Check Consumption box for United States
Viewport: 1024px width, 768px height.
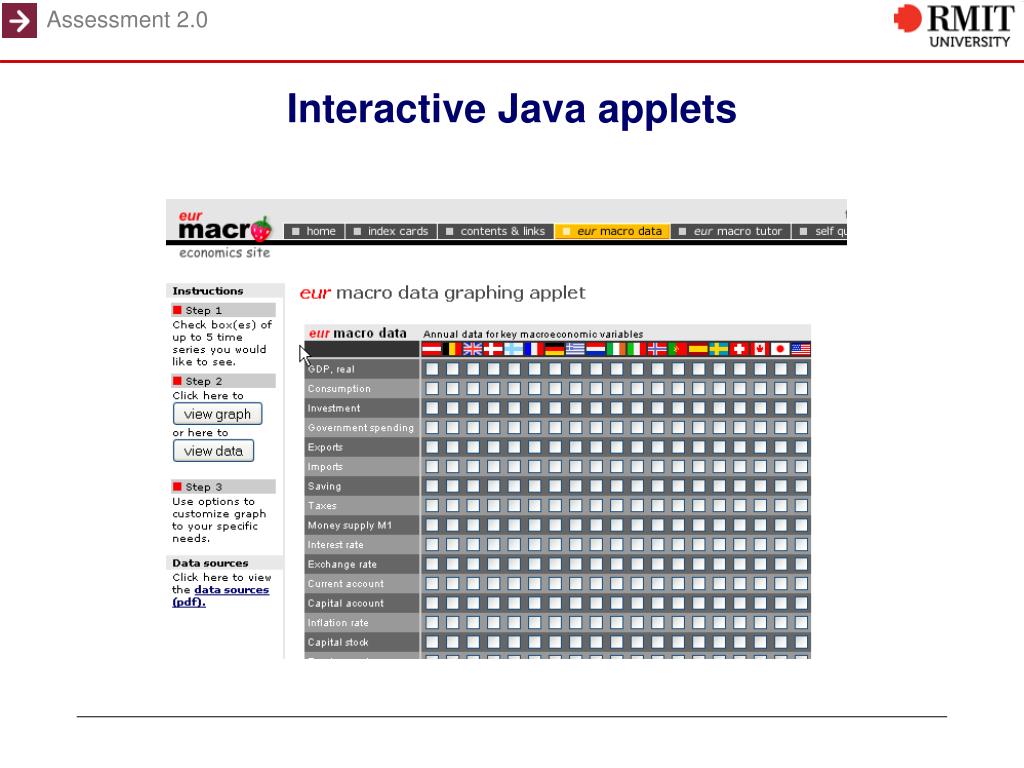[801, 389]
